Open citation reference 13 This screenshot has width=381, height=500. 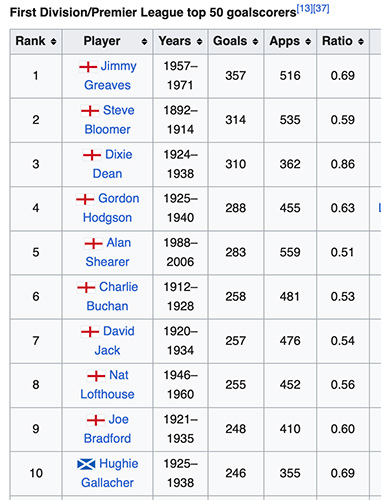tap(305, 8)
